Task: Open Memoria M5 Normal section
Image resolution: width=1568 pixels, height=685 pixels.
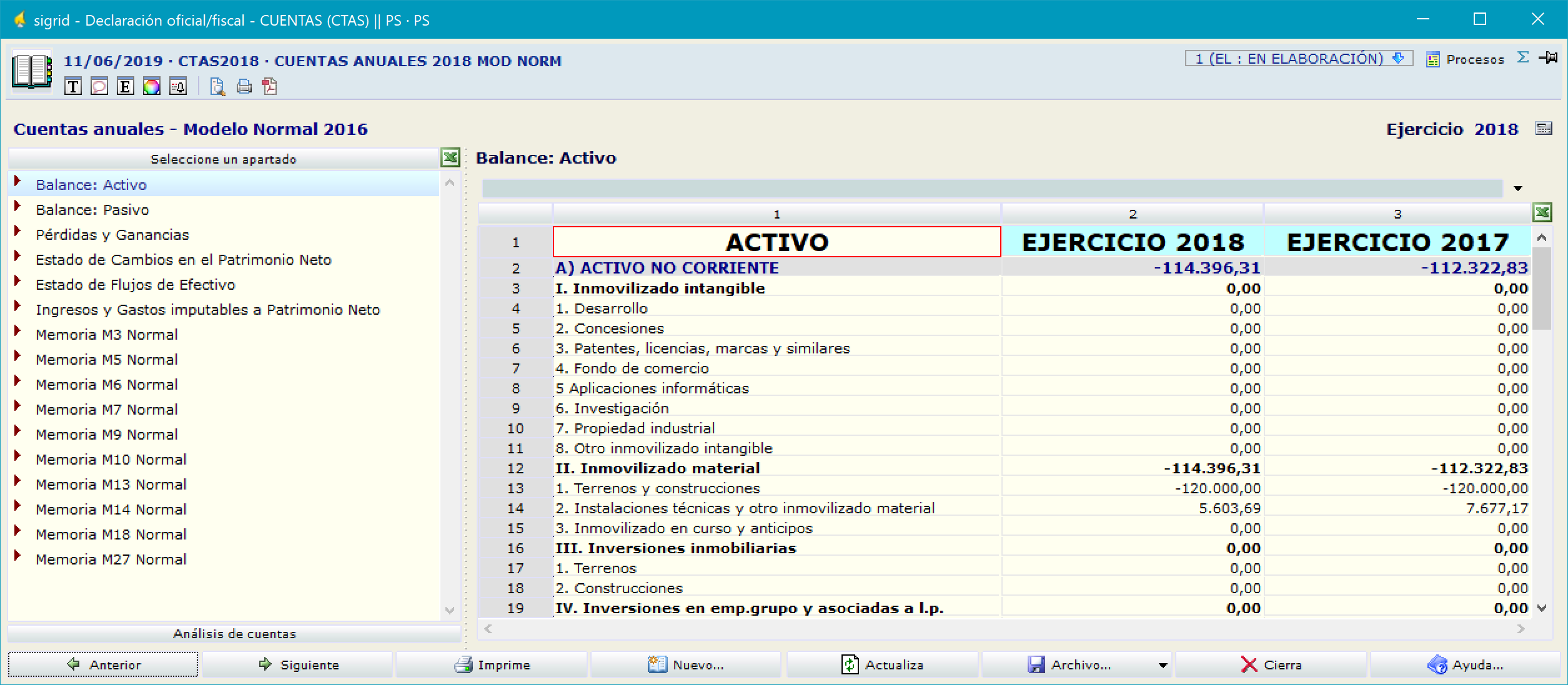Action: (x=107, y=360)
